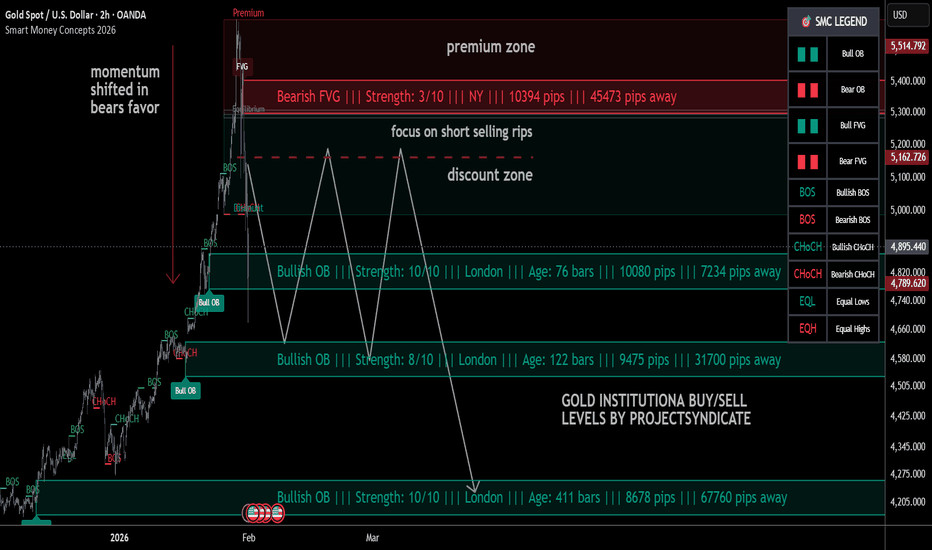Screen dimensions: 932x550
Task: Click the EQH Equal Highs legend symbol
Action: tap(807, 327)
